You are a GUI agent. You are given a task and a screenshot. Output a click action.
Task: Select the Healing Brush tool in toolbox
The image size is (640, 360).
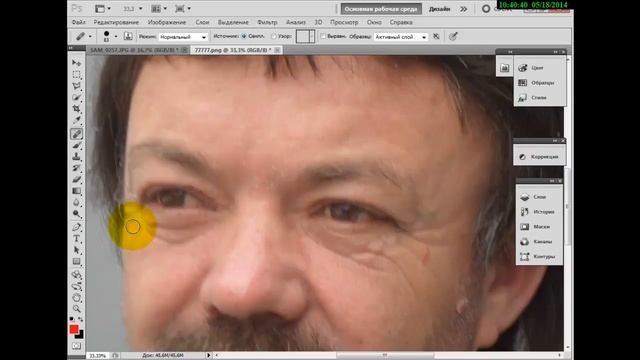(76, 134)
